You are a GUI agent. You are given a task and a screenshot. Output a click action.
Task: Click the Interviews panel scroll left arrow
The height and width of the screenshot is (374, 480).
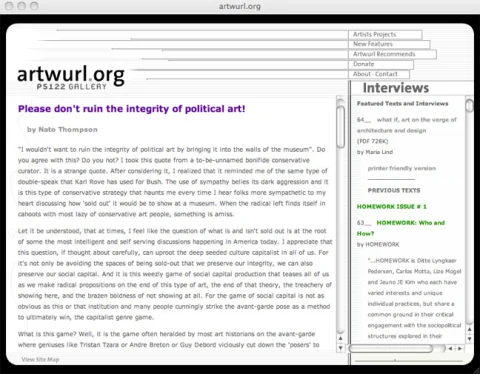coord(450,348)
